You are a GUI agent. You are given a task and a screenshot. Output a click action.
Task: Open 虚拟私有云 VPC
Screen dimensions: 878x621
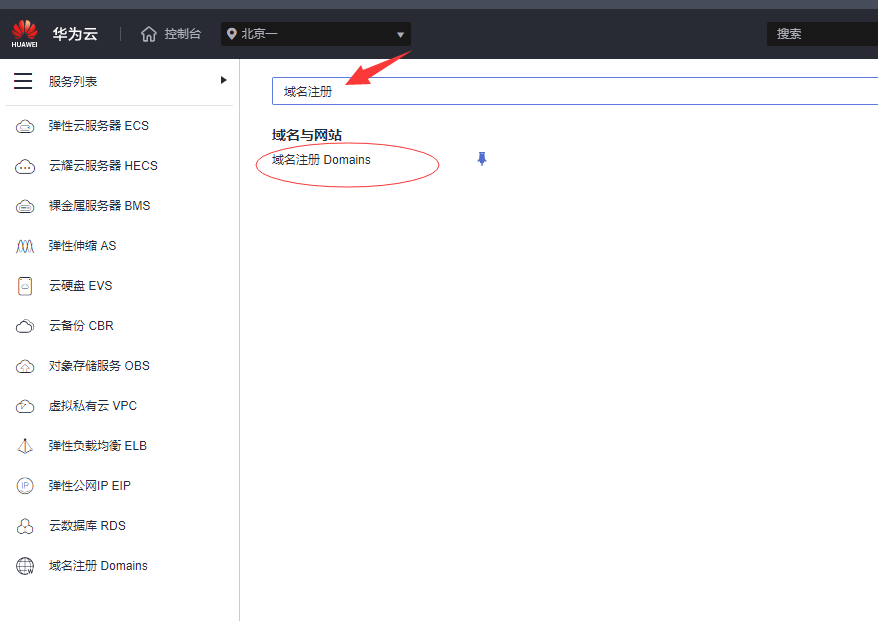coord(92,406)
